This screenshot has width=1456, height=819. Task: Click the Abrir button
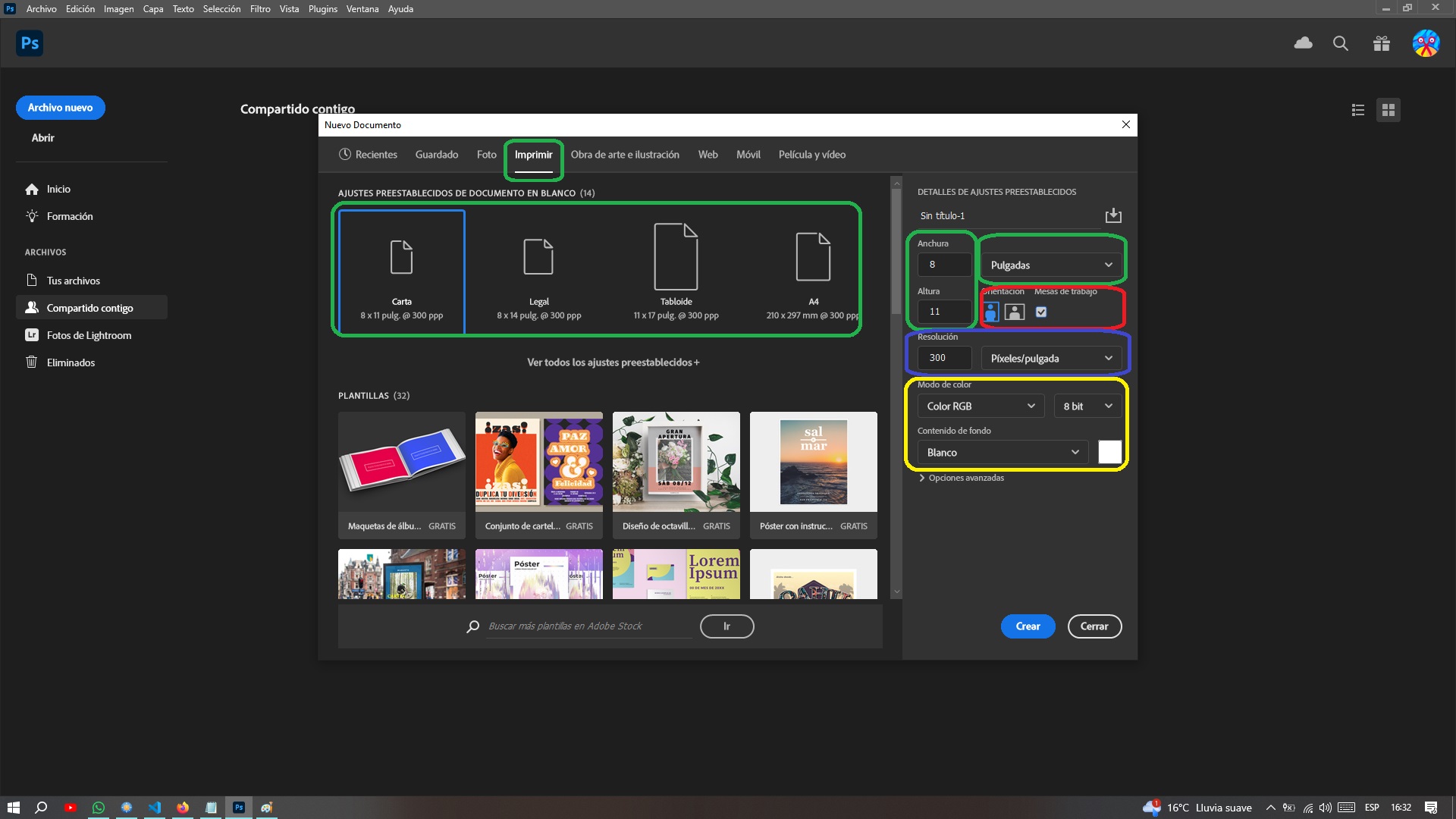pos(43,138)
